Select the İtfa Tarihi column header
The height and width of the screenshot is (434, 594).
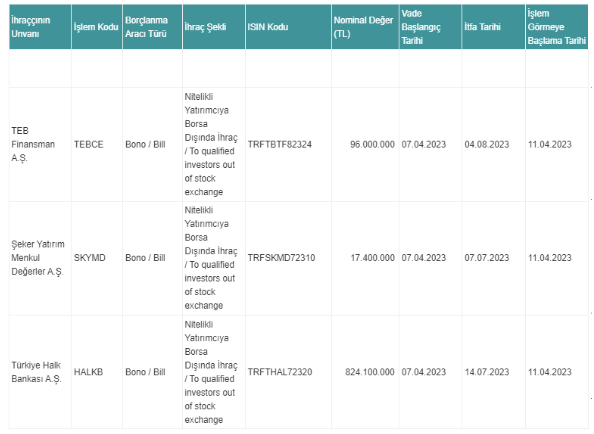coord(494,27)
